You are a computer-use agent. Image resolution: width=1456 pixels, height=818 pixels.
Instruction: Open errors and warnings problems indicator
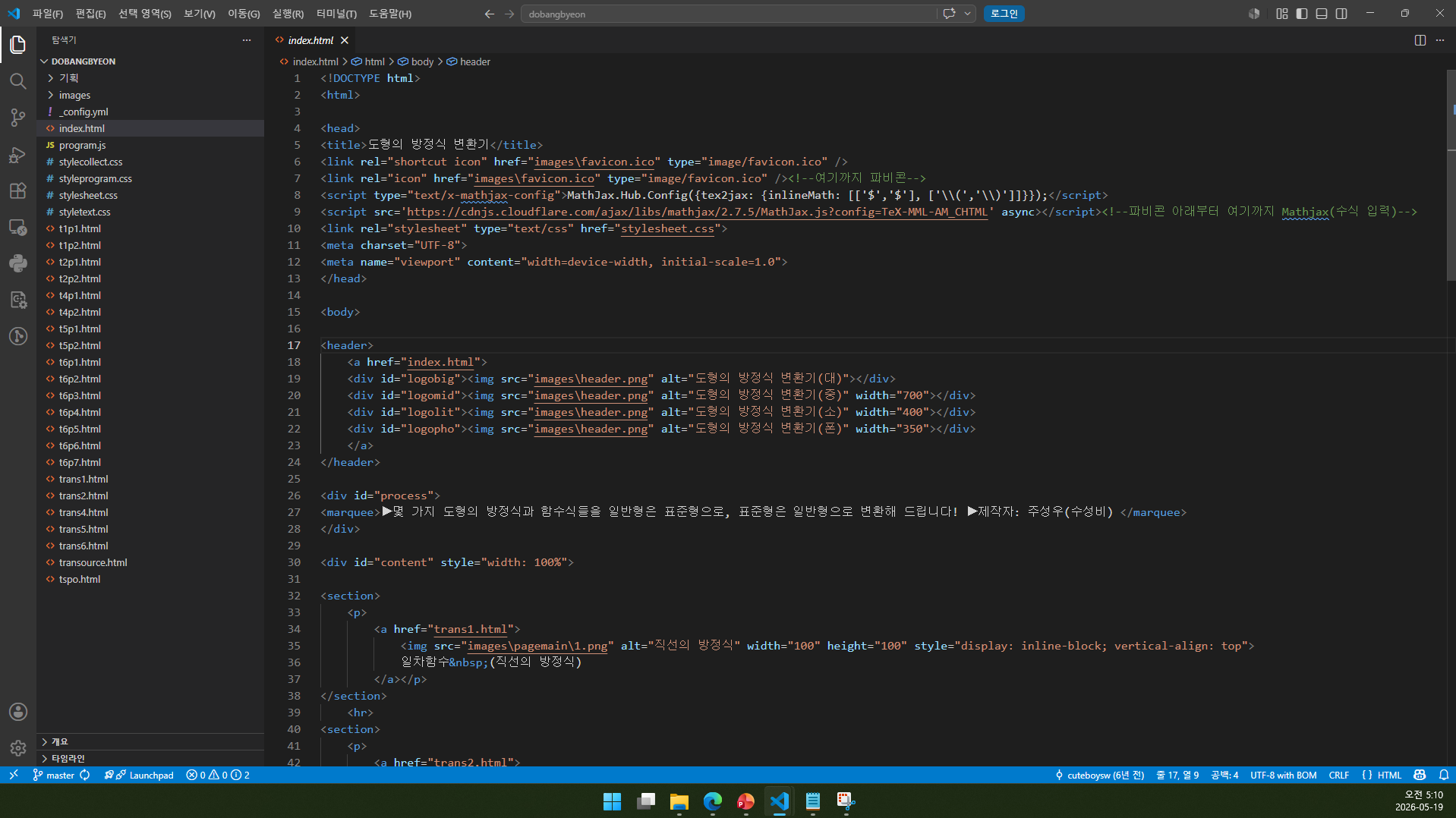(x=218, y=775)
